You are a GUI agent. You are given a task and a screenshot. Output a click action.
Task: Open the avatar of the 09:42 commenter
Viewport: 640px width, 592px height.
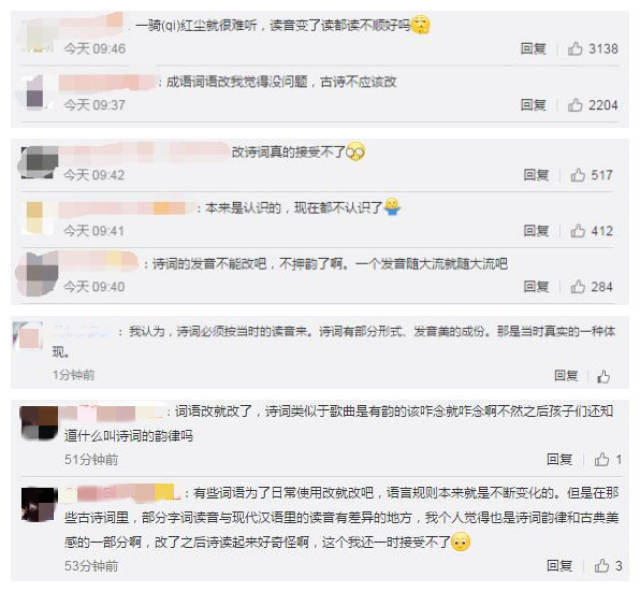(x=38, y=162)
